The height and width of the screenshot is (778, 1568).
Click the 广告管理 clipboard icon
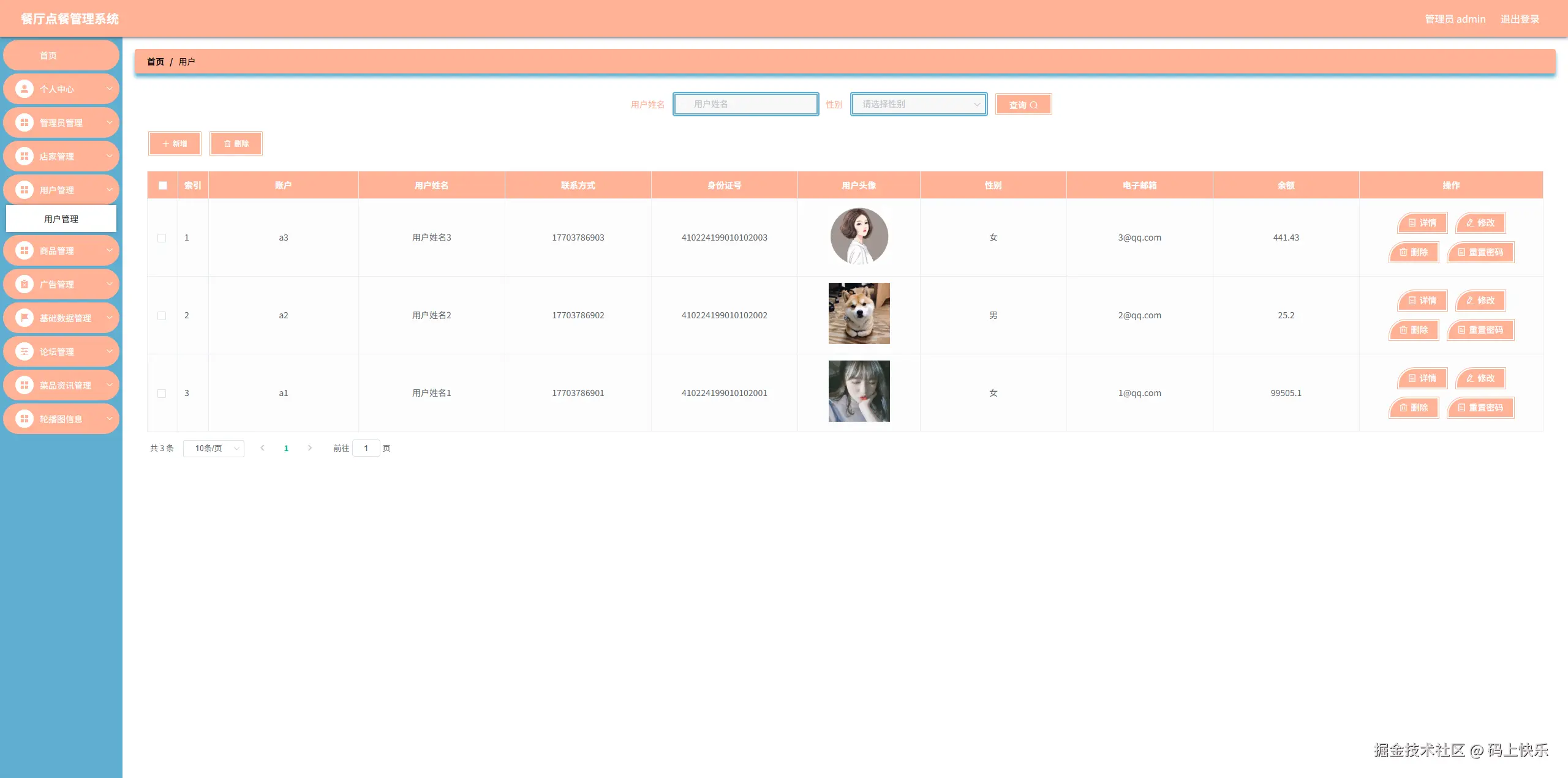tap(24, 285)
